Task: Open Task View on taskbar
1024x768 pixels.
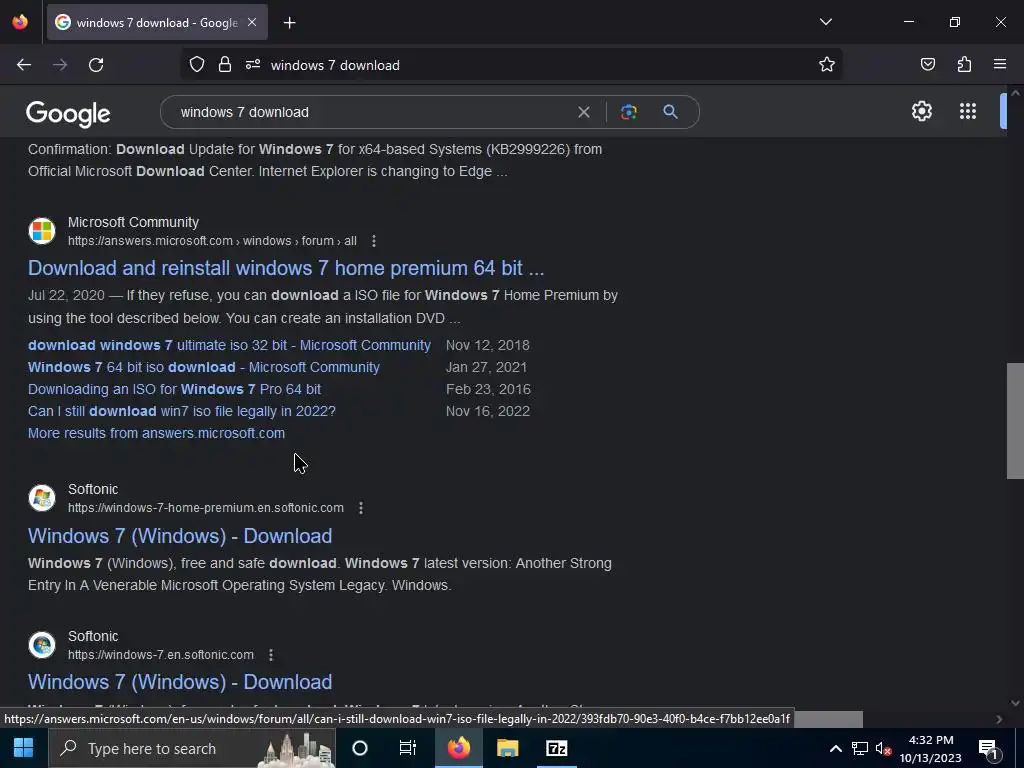Action: pyautogui.click(x=408, y=748)
